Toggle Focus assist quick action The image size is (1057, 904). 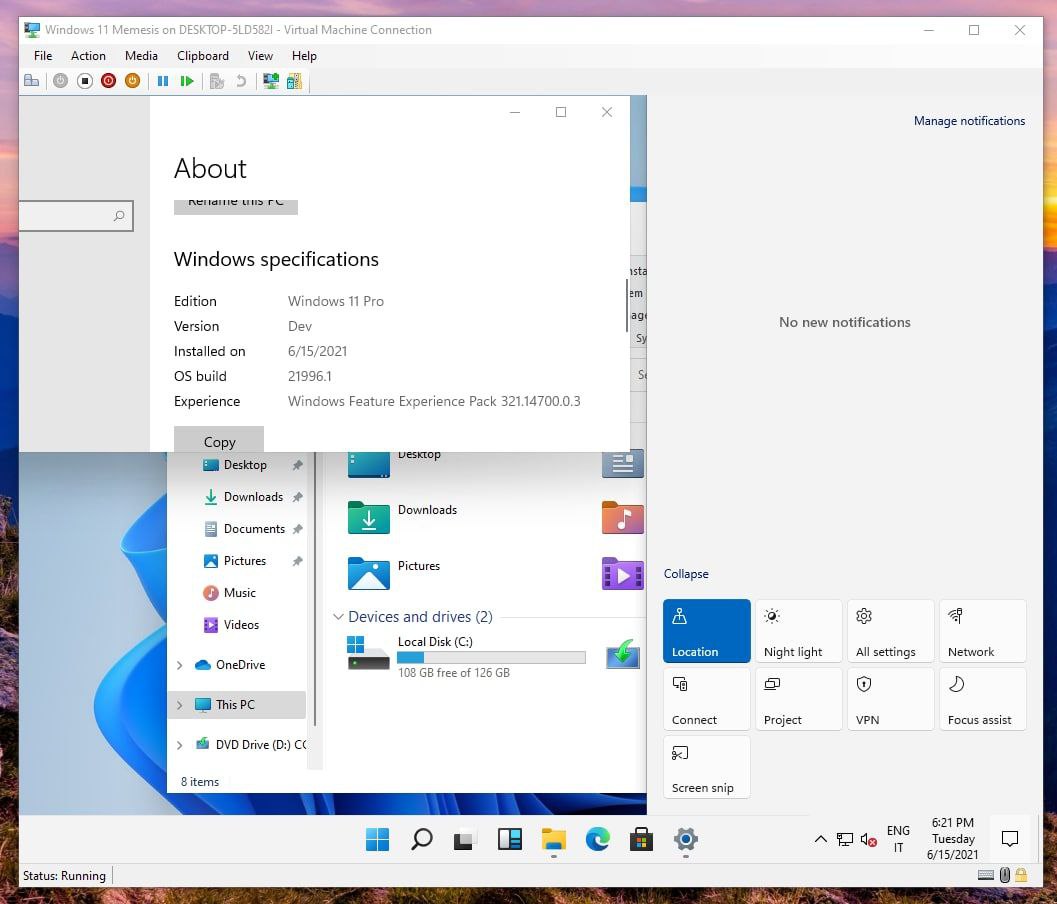tap(983, 699)
